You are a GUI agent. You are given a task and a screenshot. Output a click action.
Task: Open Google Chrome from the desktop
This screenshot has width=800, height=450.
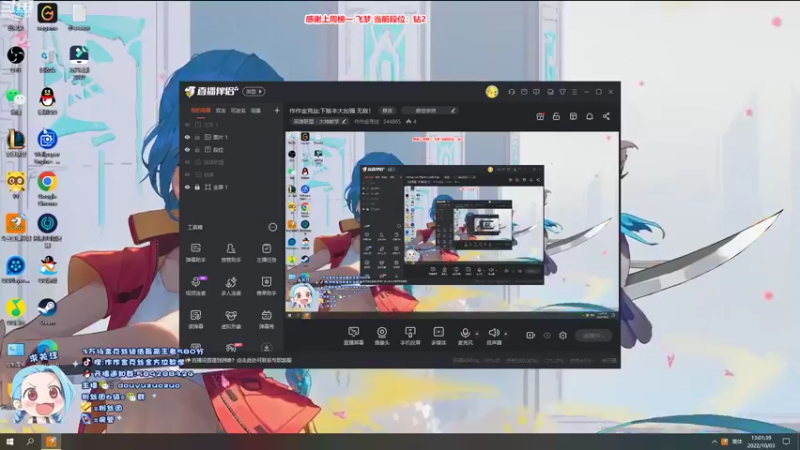click(47, 187)
